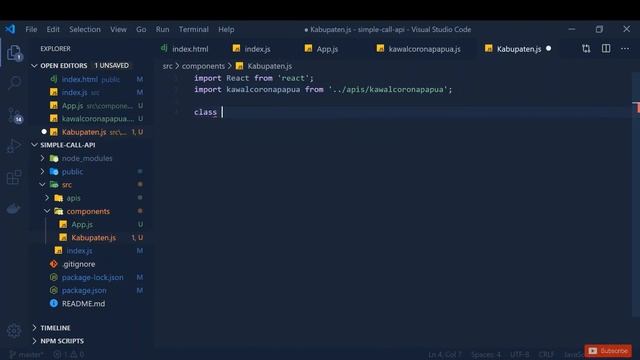Click the master branch in status bar
This screenshot has width=640, height=360.
point(27,354)
